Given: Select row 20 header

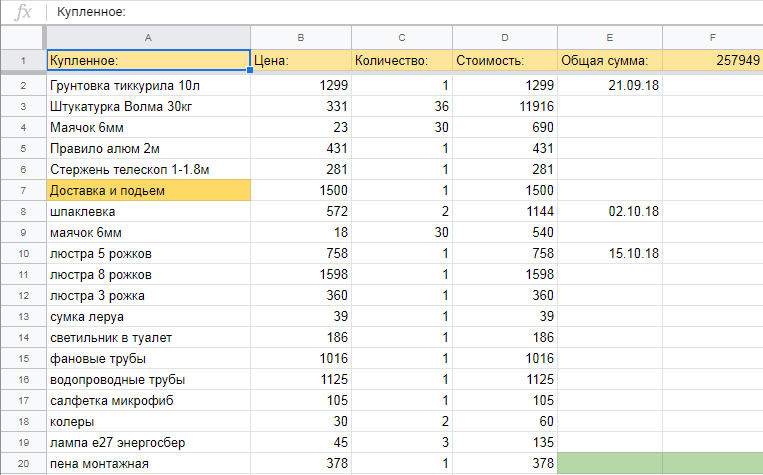Looking at the screenshot, I should (x=23, y=464).
